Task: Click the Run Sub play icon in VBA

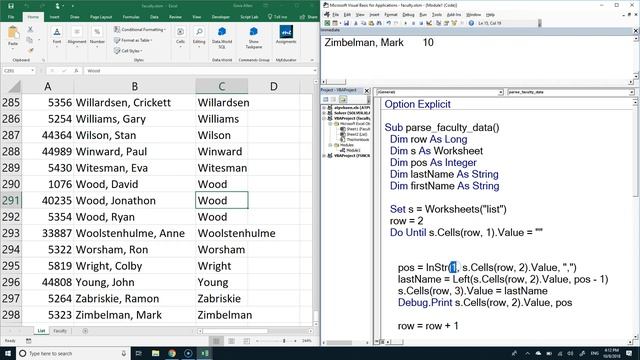Action: coord(406,23)
